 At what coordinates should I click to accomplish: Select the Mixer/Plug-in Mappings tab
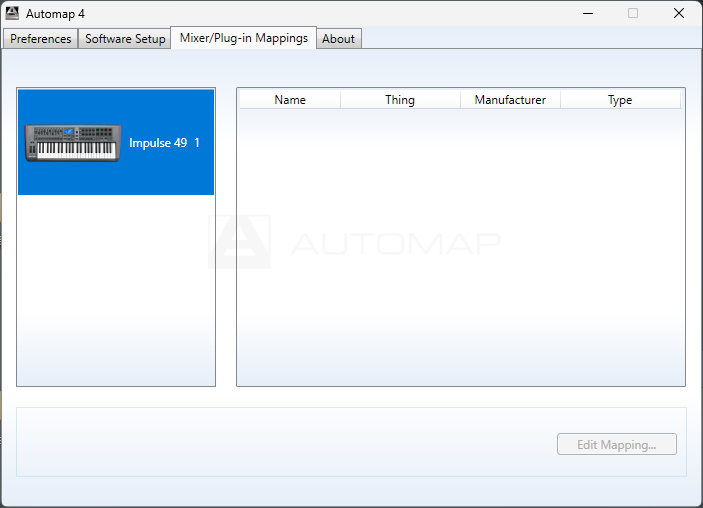click(243, 38)
